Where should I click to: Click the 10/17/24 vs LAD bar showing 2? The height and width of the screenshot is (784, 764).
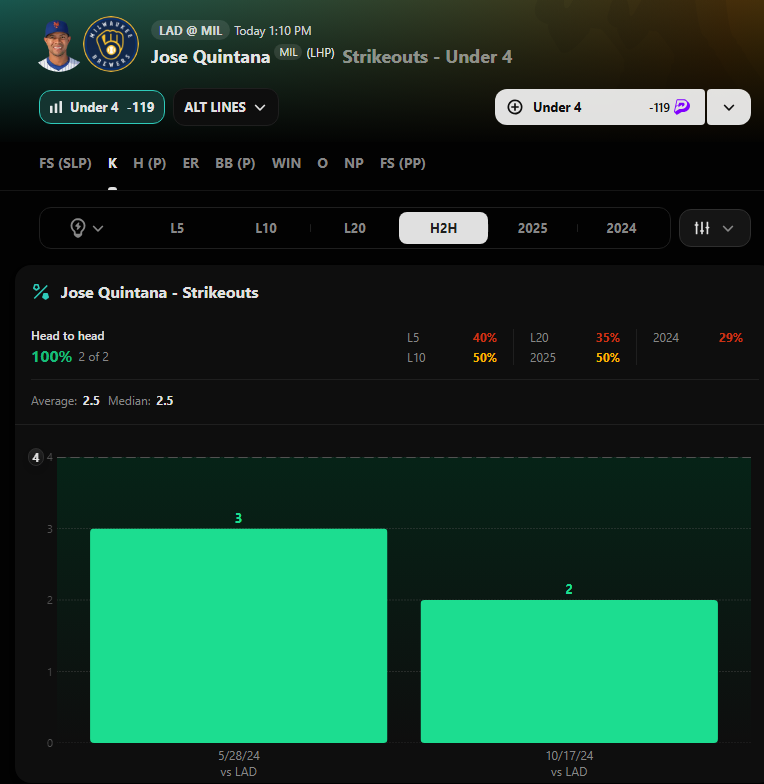pos(569,671)
